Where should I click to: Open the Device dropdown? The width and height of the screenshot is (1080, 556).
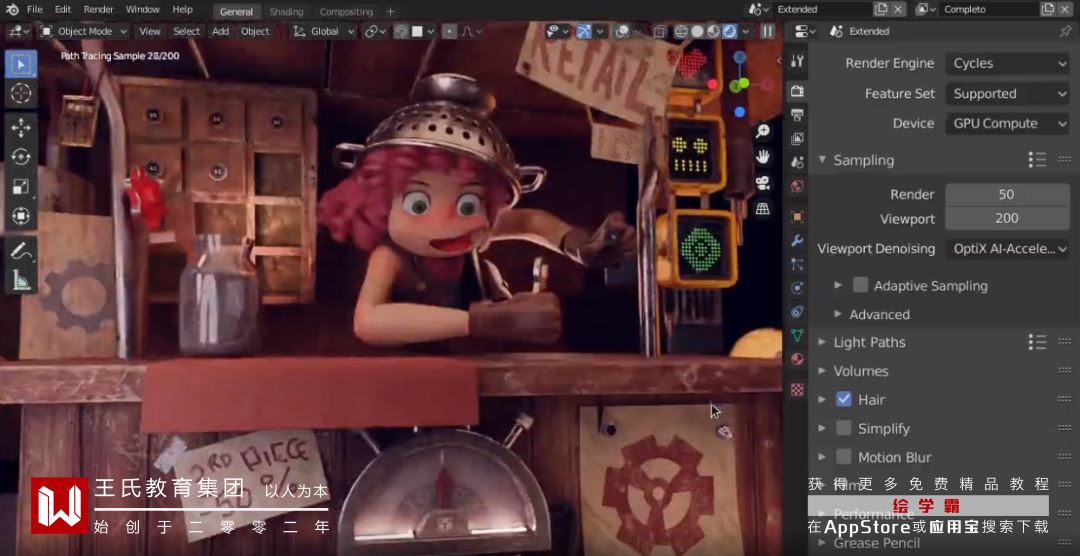pyautogui.click(x=1007, y=123)
